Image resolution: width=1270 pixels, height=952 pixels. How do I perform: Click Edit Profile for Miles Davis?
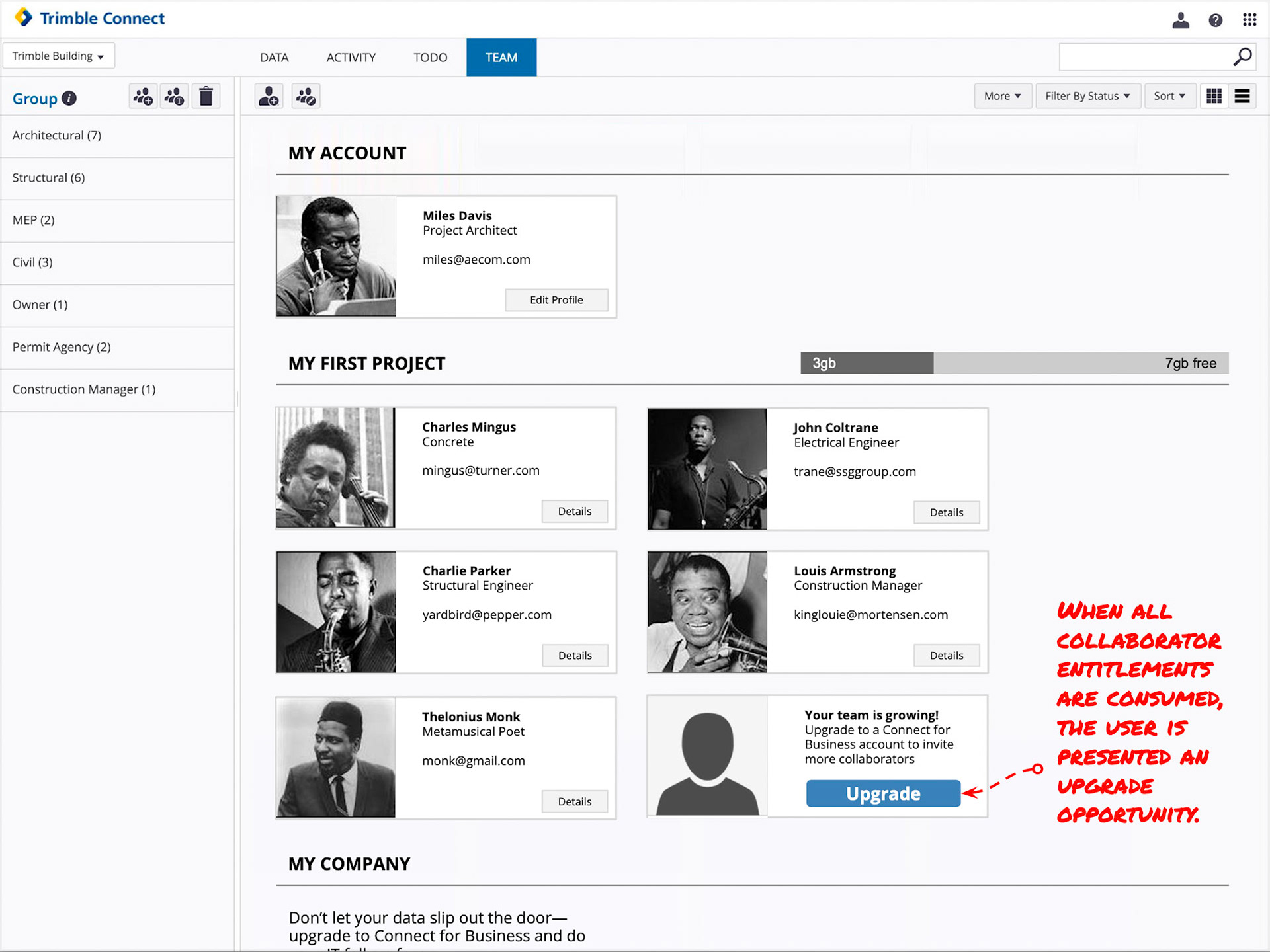[556, 300]
